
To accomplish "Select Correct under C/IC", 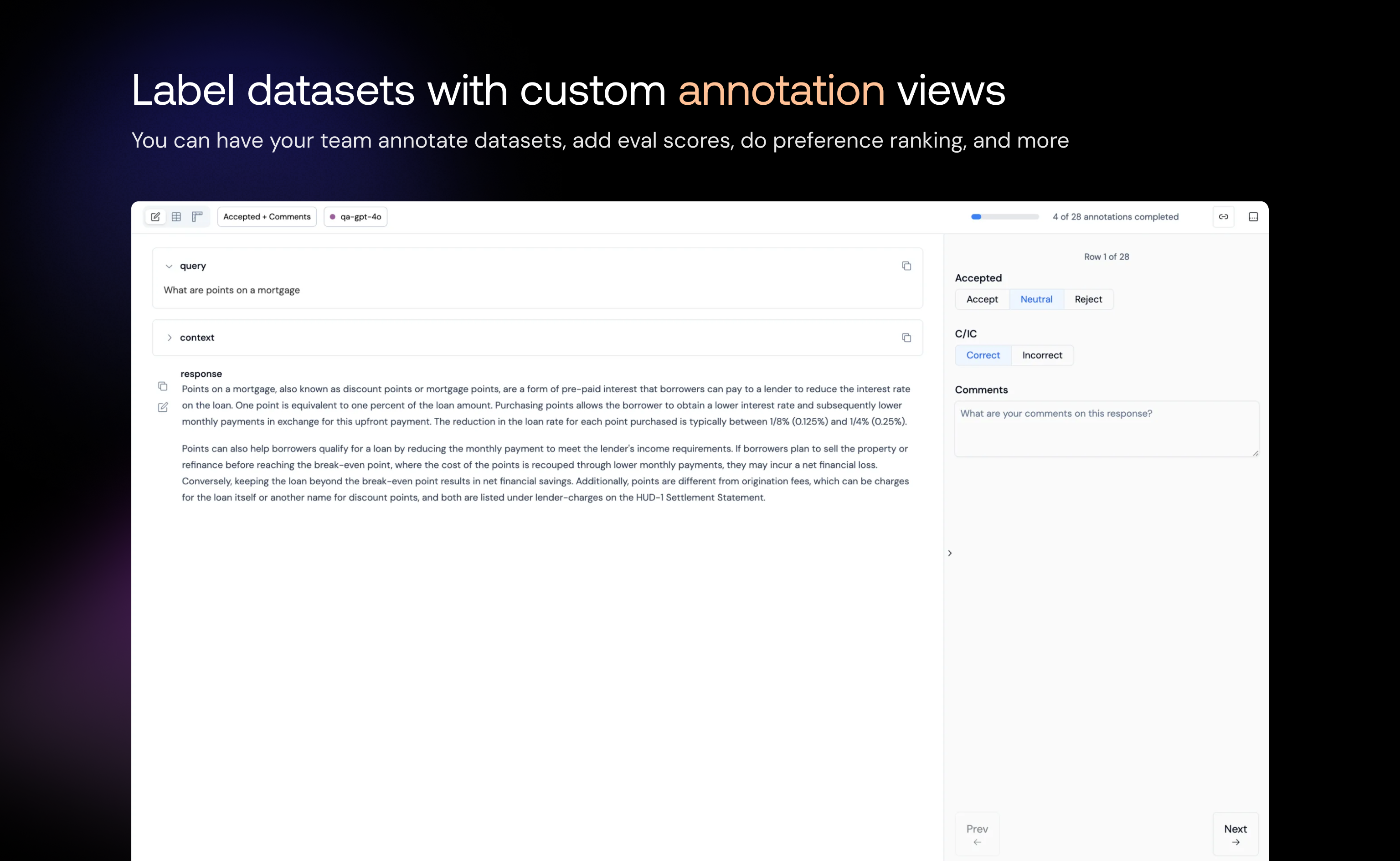I will coord(983,355).
